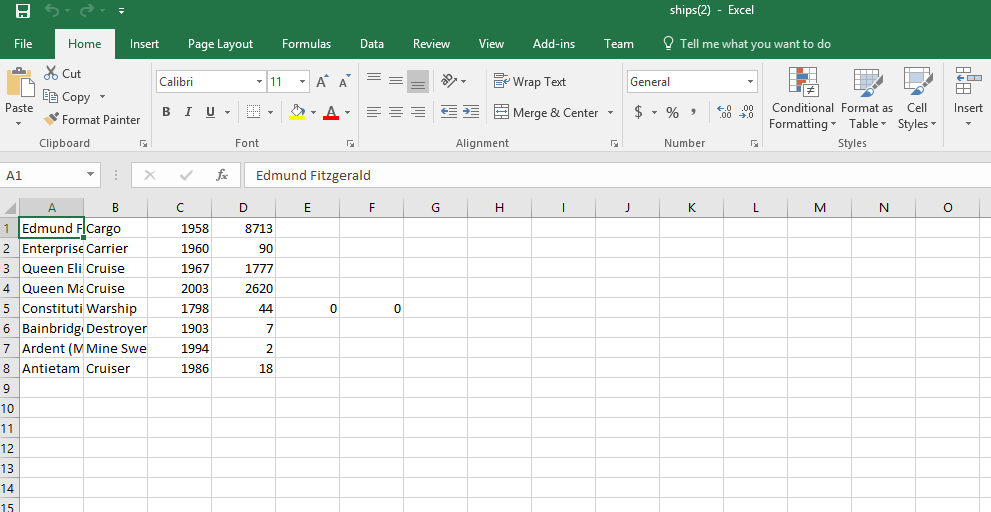This screenshot has height=512, width=991.
Task: Toggle Center horizontal alignment
Action: click(396, 112)
